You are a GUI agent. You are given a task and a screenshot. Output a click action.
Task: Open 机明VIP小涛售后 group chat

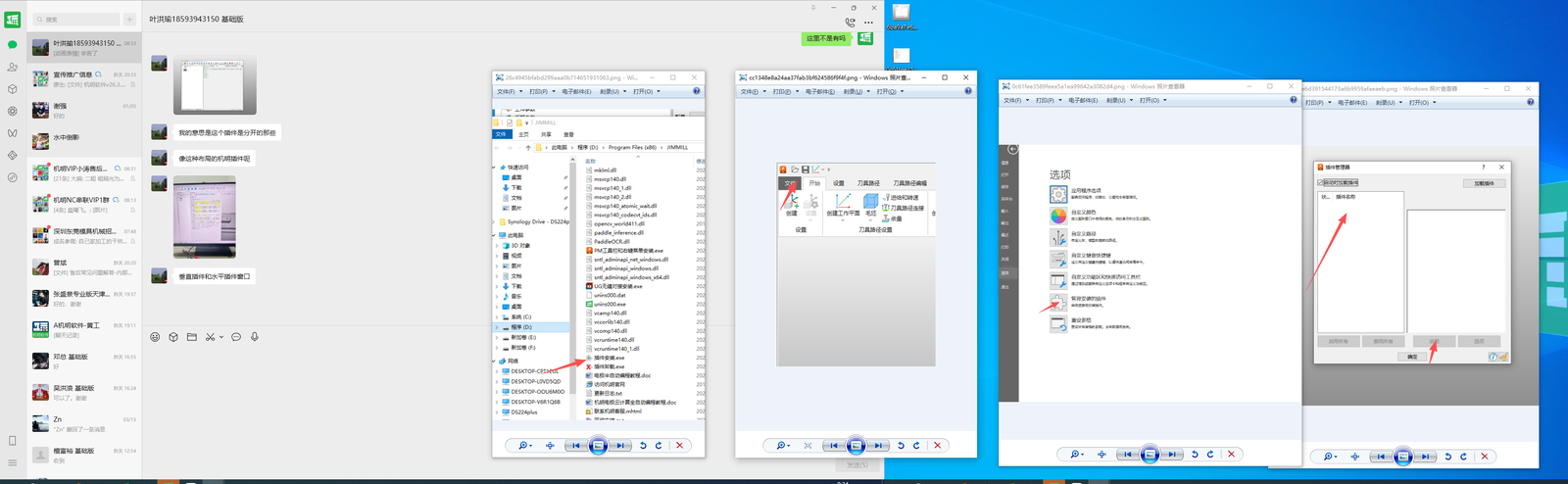84,172
